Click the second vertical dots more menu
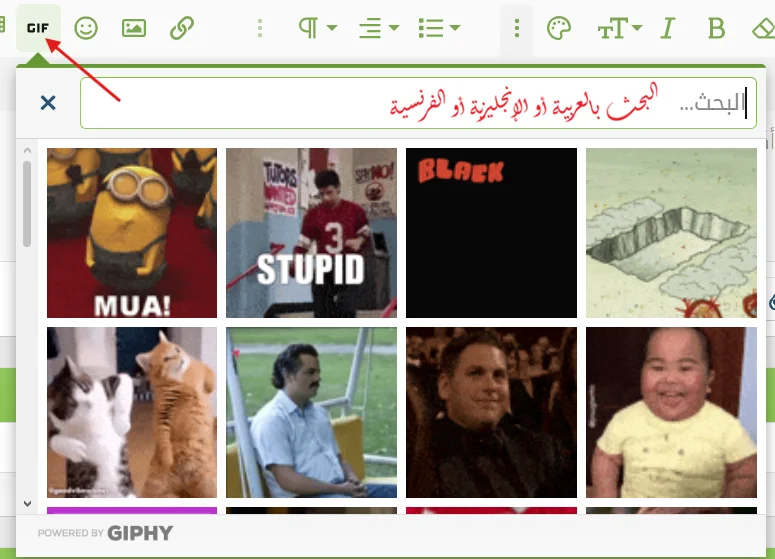The image size is (775, 559). 516,28
